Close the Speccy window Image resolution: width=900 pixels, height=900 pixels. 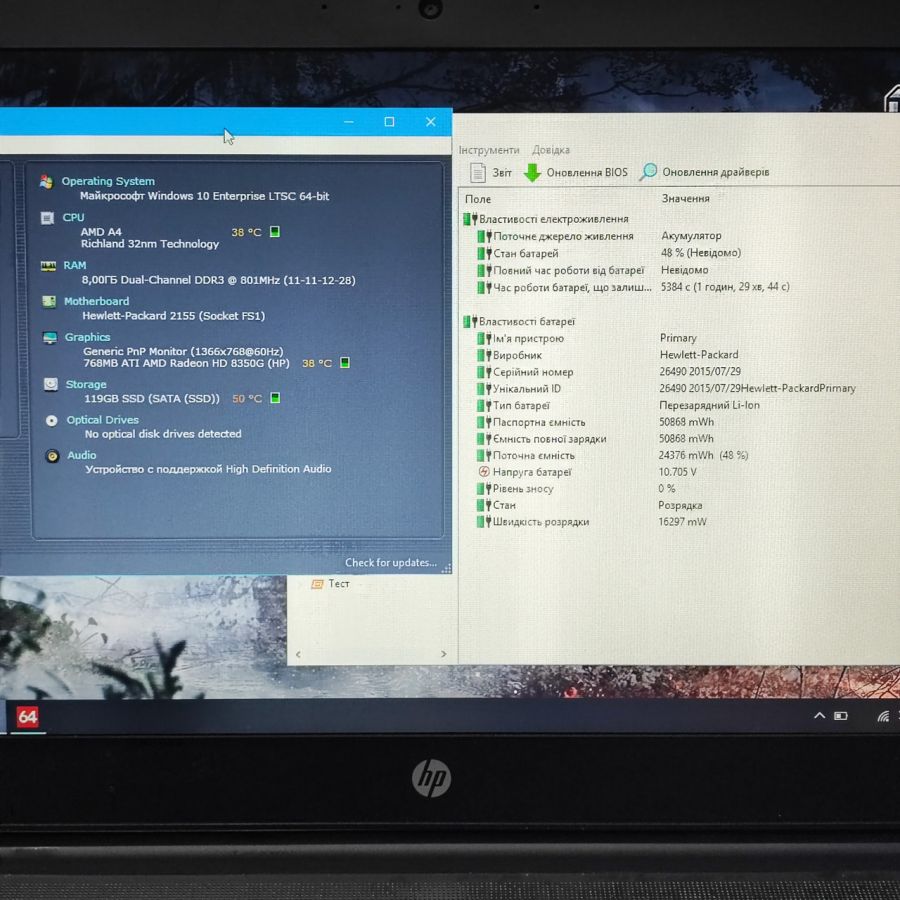click(430, 122)
